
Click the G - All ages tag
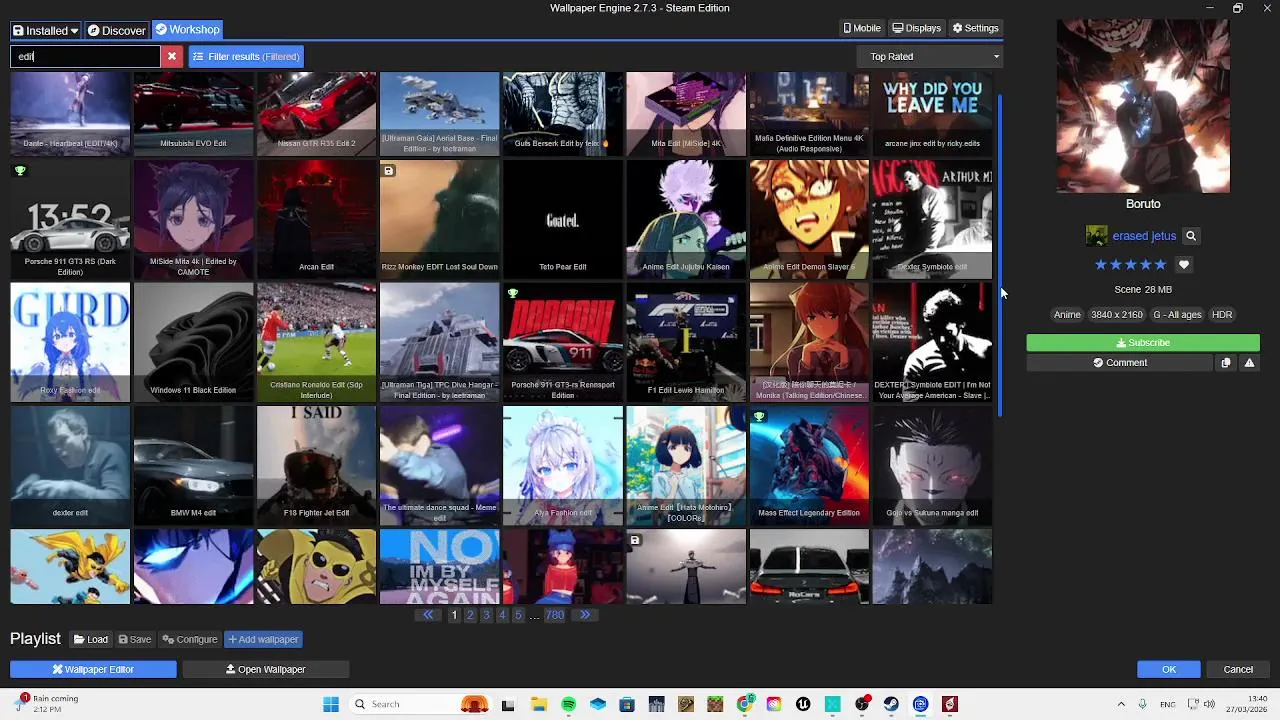click(x=1178, y=315)
